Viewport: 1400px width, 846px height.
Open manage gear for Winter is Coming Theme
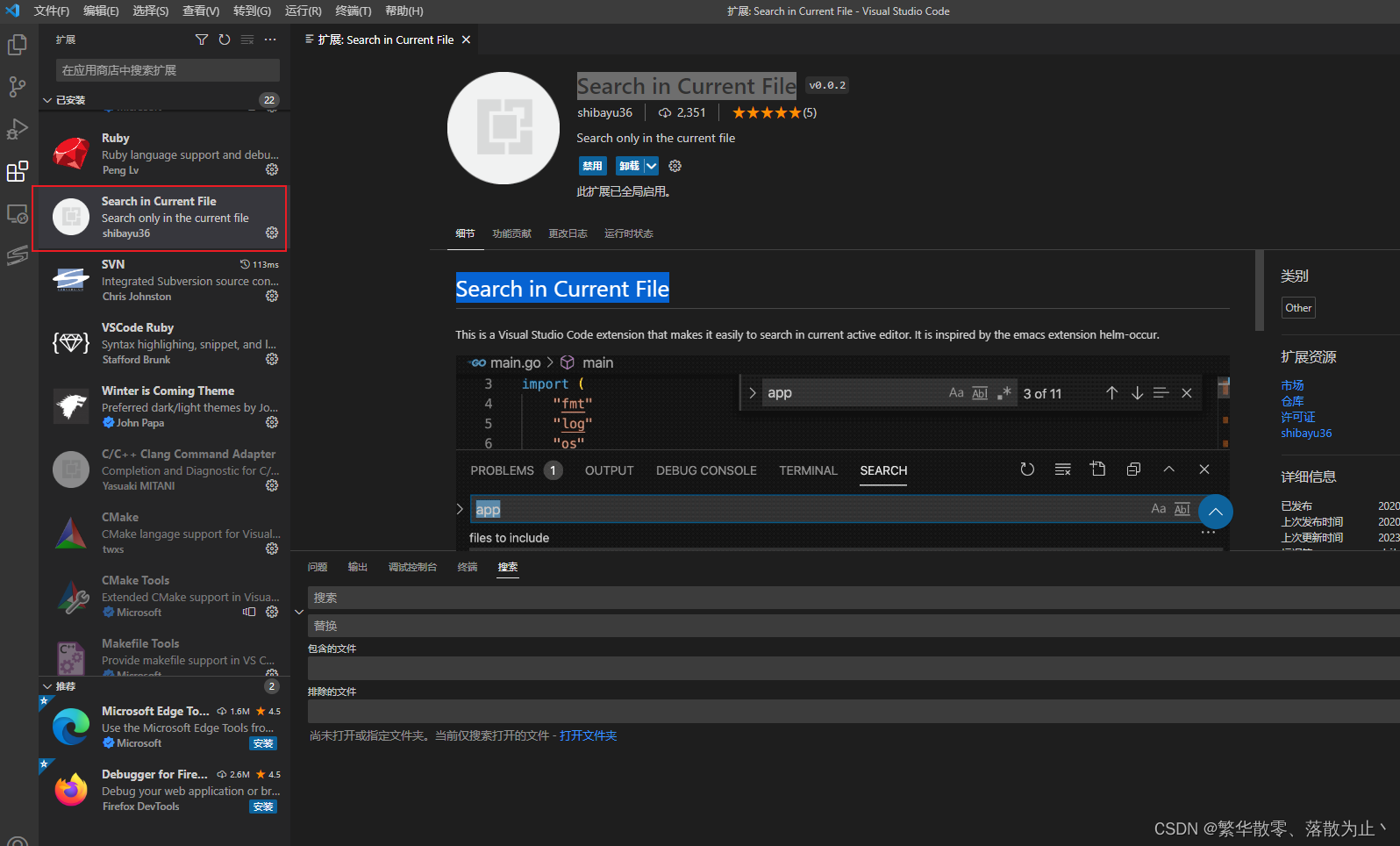[x=272, y=422]
